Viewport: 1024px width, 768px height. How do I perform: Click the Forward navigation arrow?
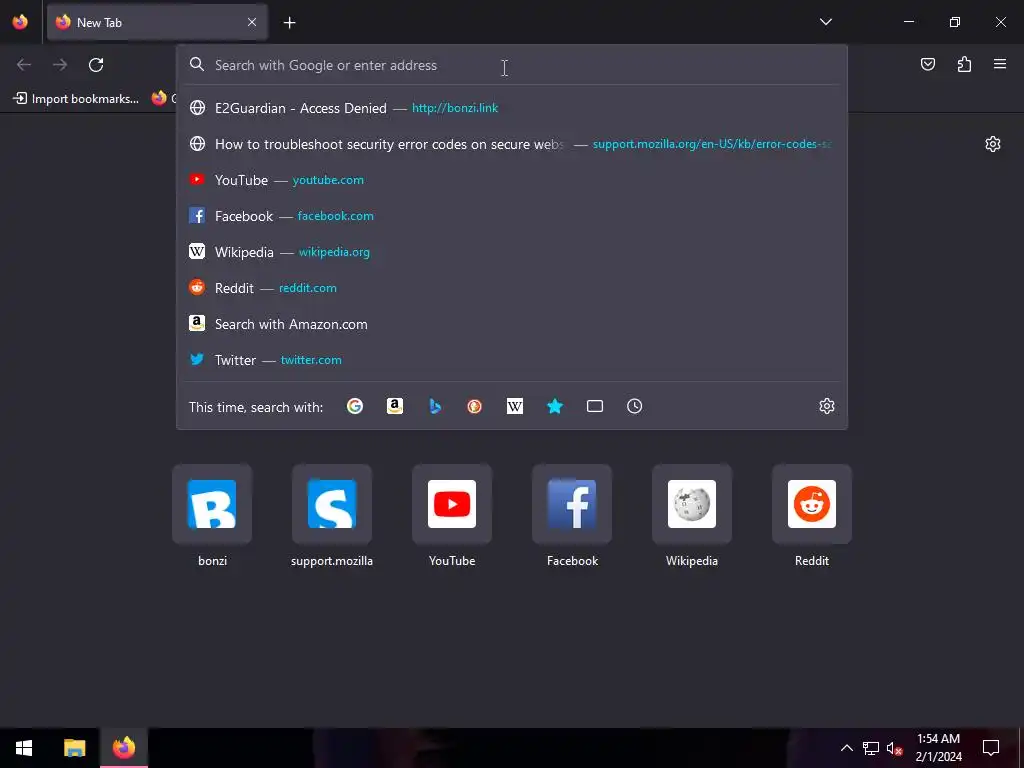point(60,65)
